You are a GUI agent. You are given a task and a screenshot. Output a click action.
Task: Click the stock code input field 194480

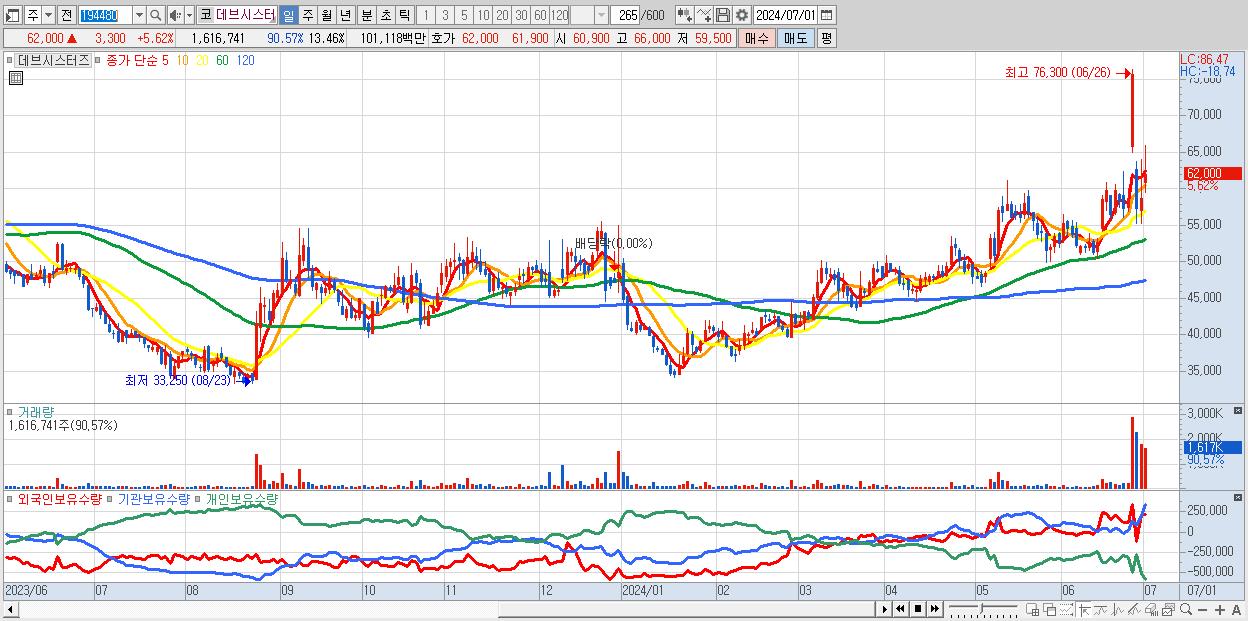click(x=105, y=15)
